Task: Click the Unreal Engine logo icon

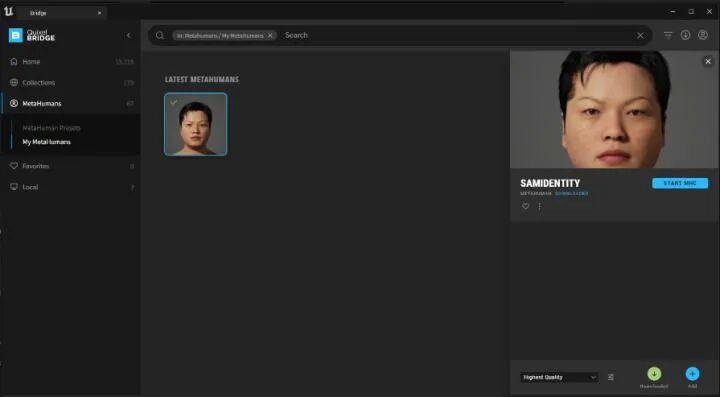Action: point(8,11)
